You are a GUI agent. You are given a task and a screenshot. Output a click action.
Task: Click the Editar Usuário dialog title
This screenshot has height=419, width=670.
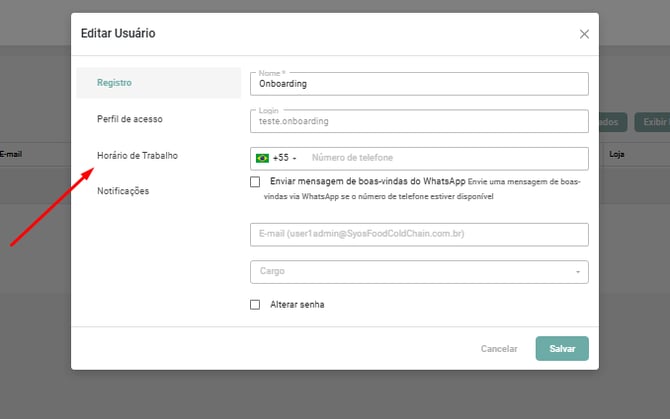click(x=118, y=34)
